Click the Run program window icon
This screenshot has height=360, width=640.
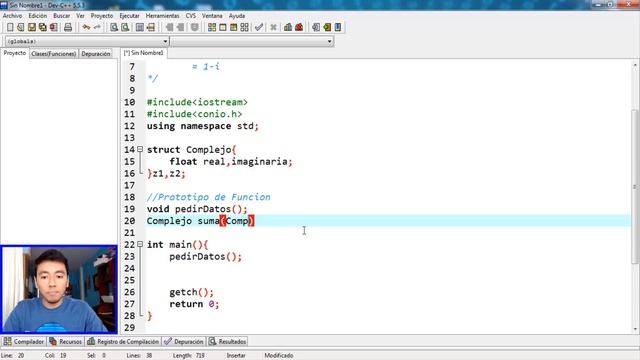point(223,27)
